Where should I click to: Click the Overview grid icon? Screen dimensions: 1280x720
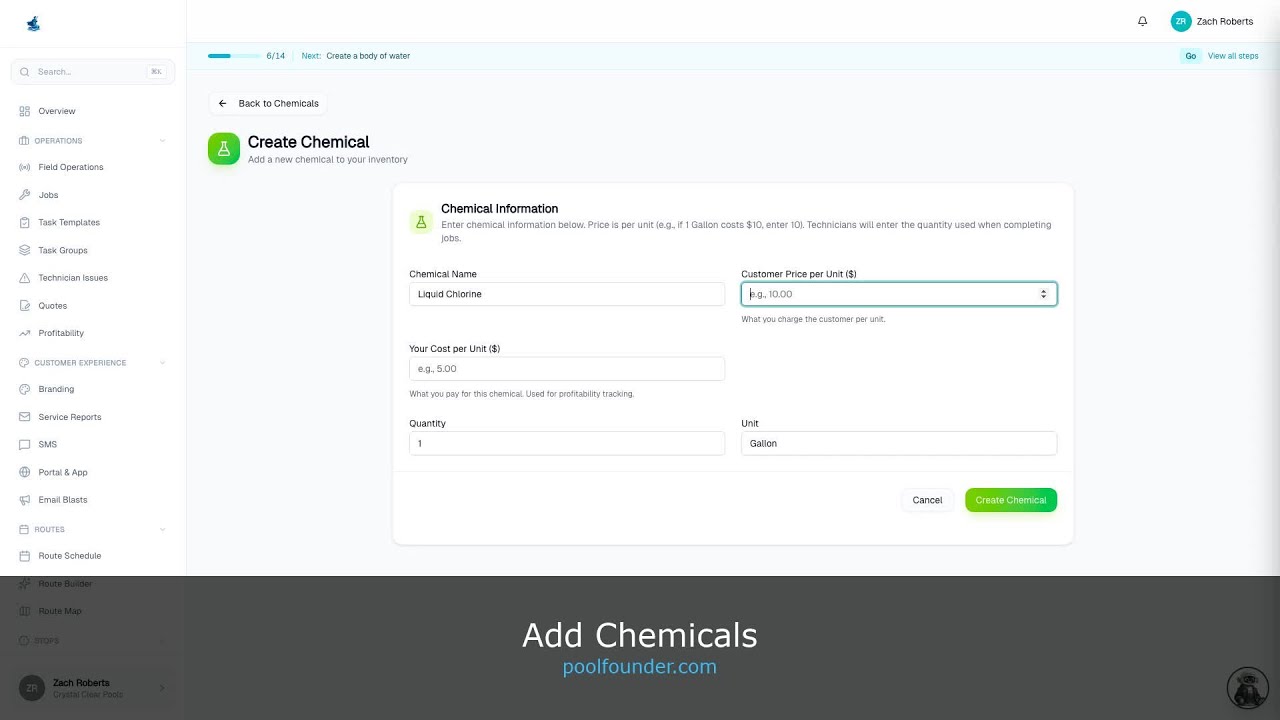(x=25, y=111)
